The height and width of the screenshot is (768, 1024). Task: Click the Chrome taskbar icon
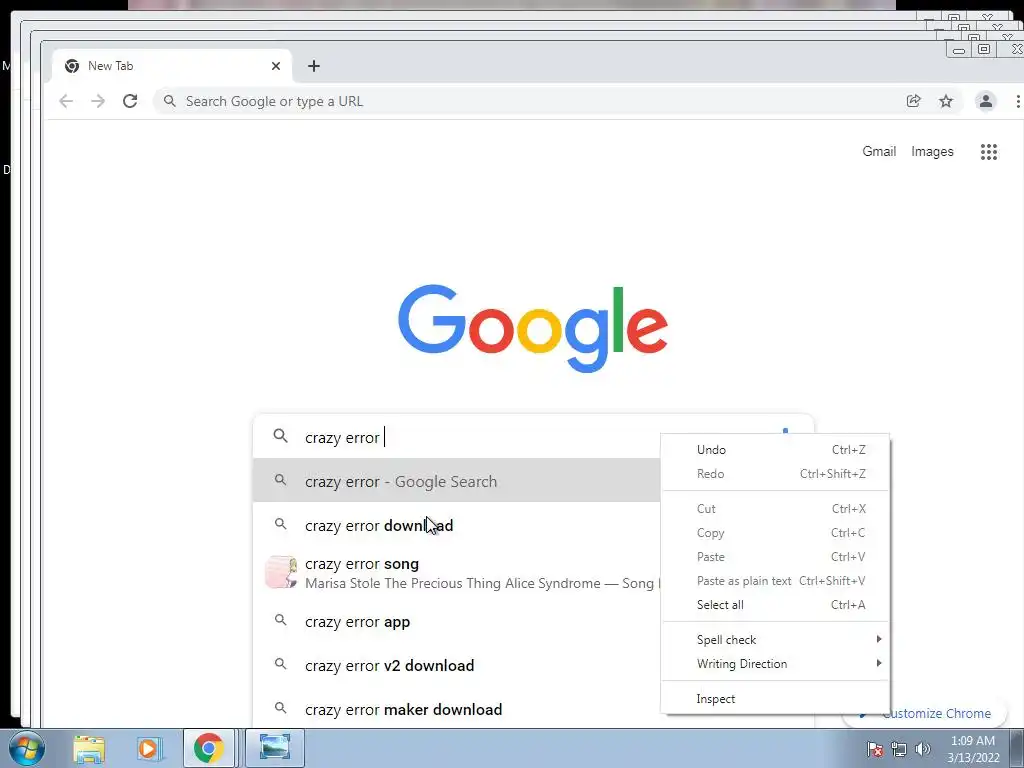point(208,748)
